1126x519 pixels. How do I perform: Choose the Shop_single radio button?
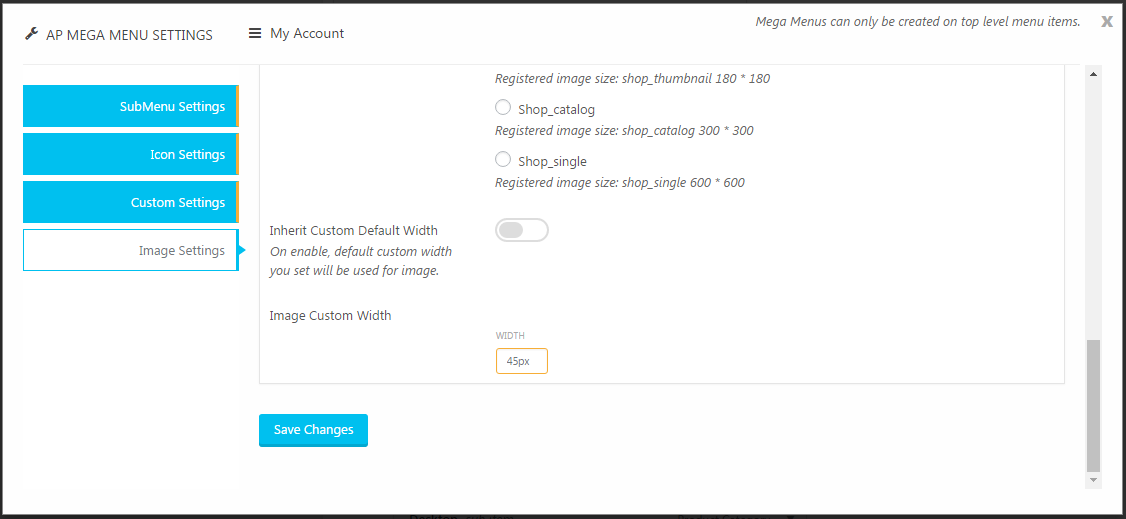click(x=503, y=159)
